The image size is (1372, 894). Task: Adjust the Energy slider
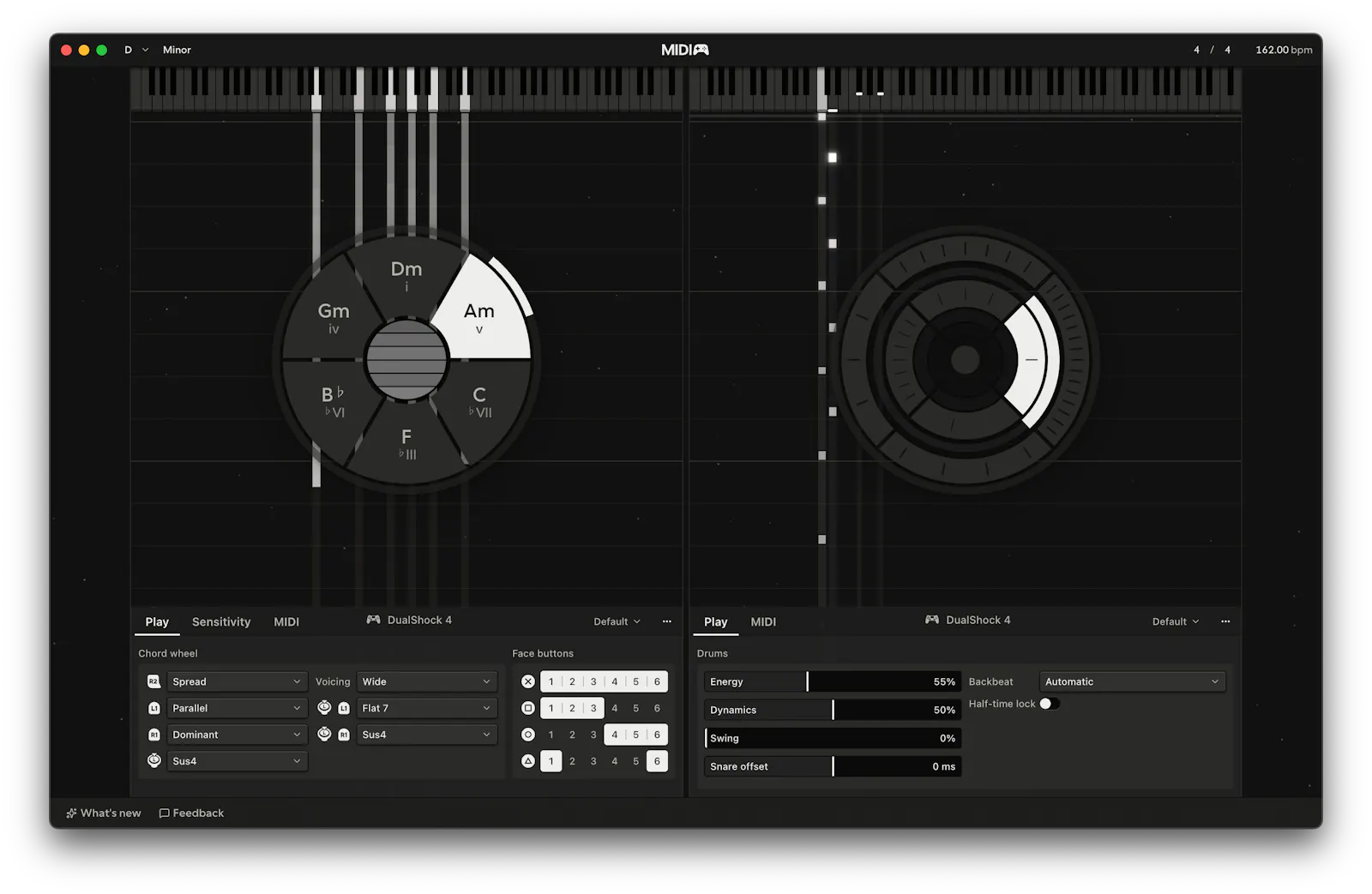click(833, 681)
